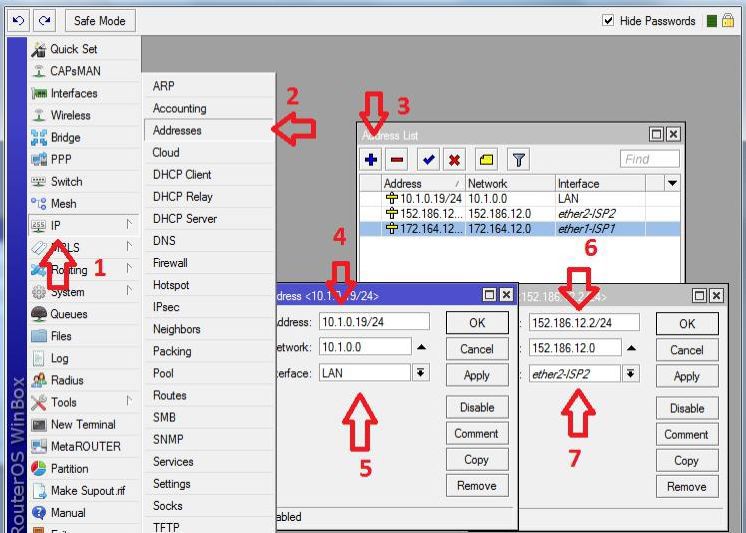Click OK in the 10.1.0.19/24 dialog
Viewport: 746px width, 533px height.
tap(477, 323)
